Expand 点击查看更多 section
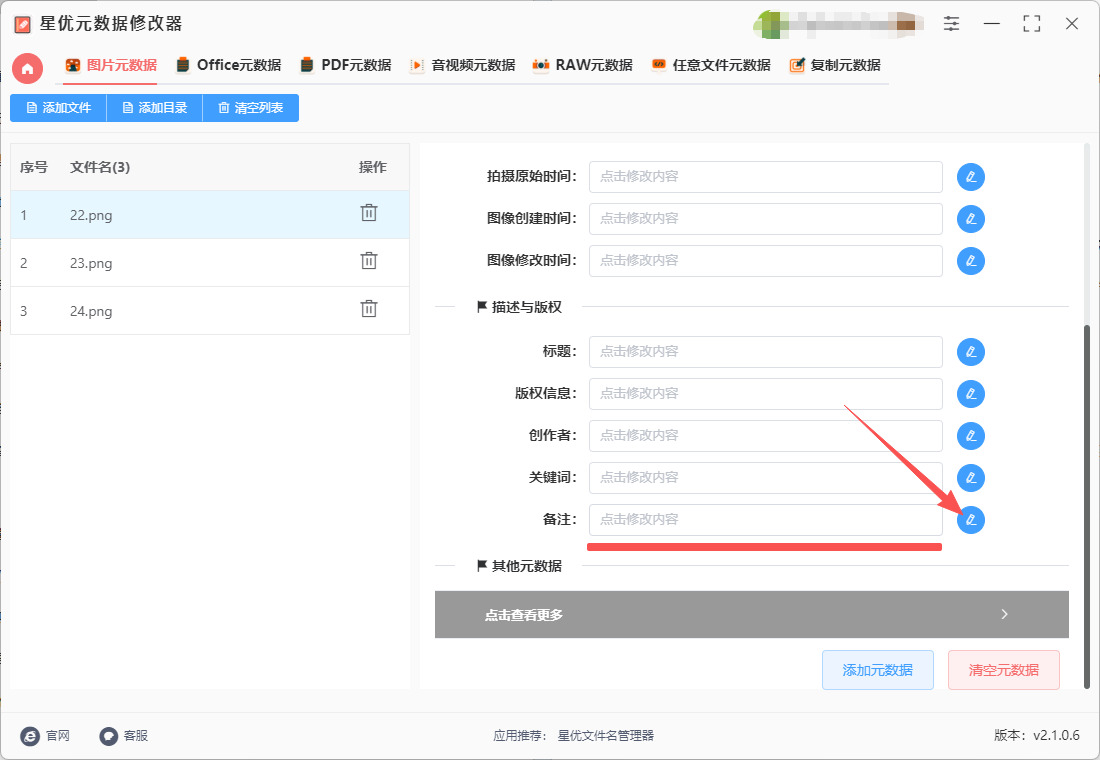The width and height of the screenshot is (1100, 760). tap(751, 615)
